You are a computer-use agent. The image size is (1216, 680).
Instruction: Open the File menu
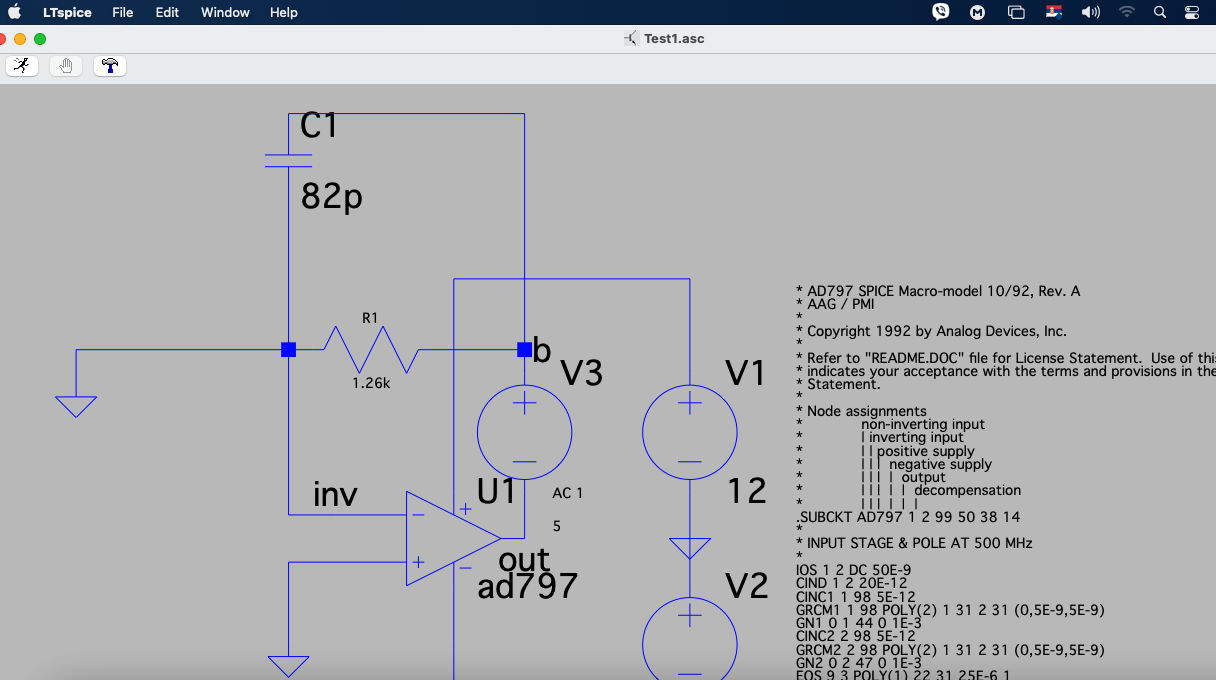123,12
